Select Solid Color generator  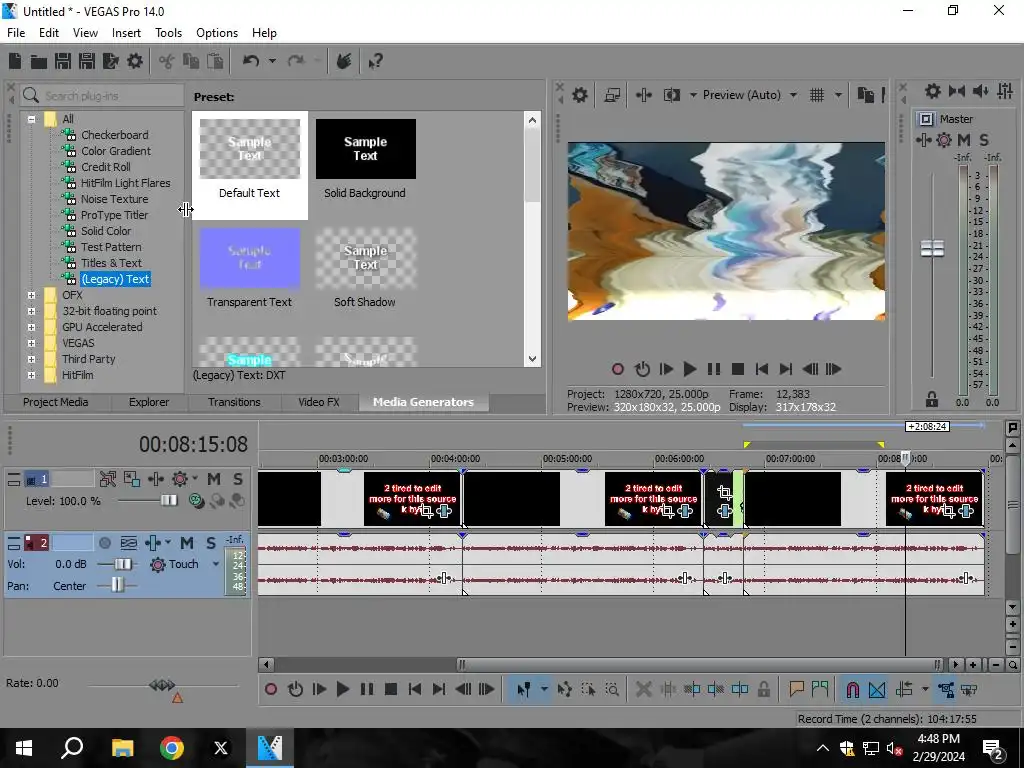106,231
